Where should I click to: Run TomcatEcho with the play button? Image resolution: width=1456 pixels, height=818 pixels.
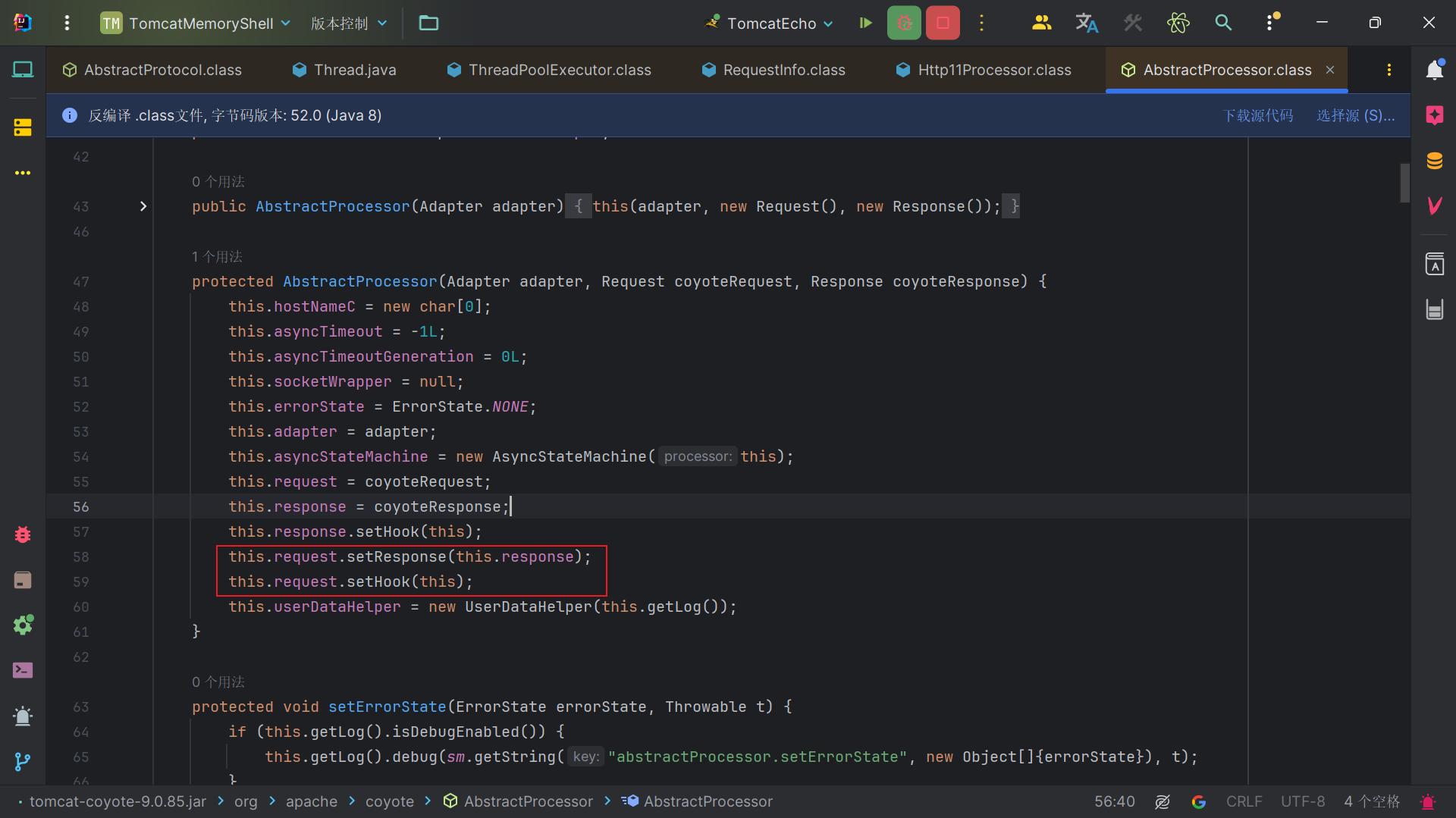pyautogui.click(x=865, y=23)
